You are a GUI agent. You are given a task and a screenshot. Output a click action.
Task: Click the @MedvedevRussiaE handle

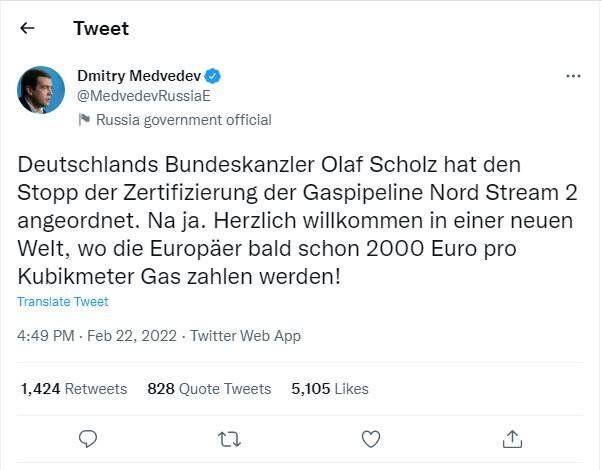[x=143, y=95]
